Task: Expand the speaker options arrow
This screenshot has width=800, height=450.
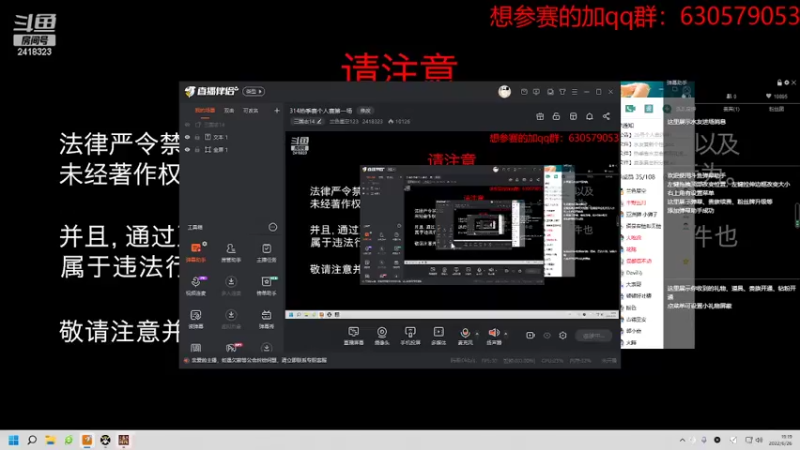Action: click(x=506, y=333)
